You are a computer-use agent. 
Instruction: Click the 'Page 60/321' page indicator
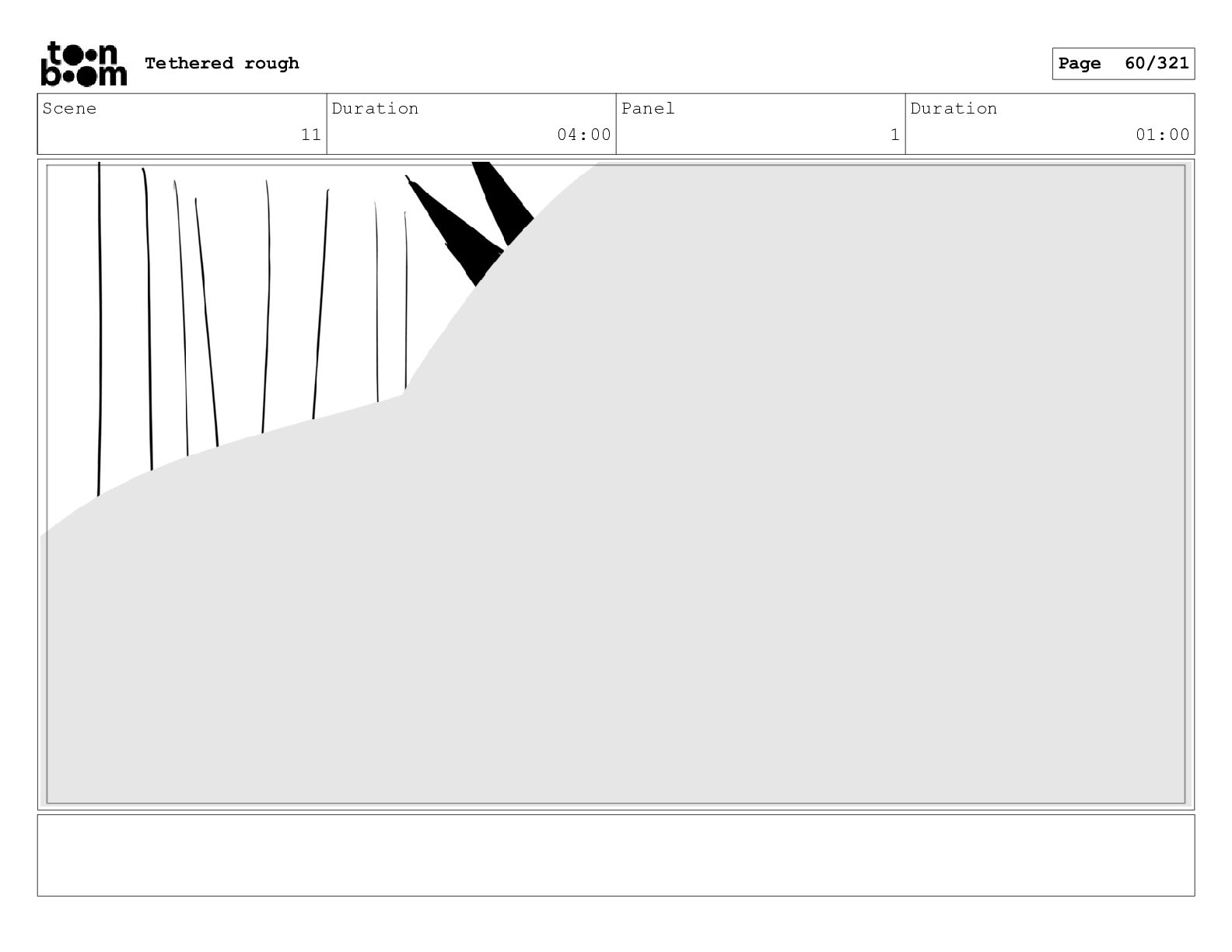pyautogui.click(x=1123, y=63)
